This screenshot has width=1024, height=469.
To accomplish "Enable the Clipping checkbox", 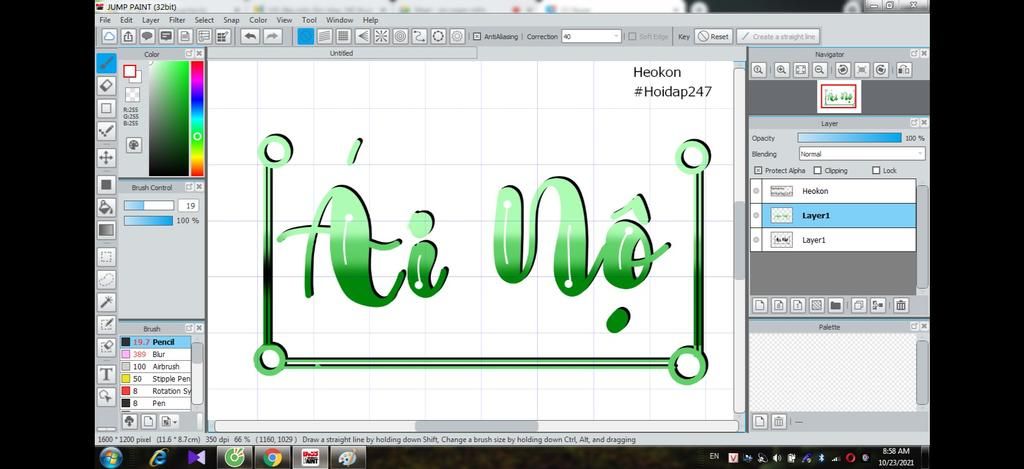I will [x=818, y=170].
